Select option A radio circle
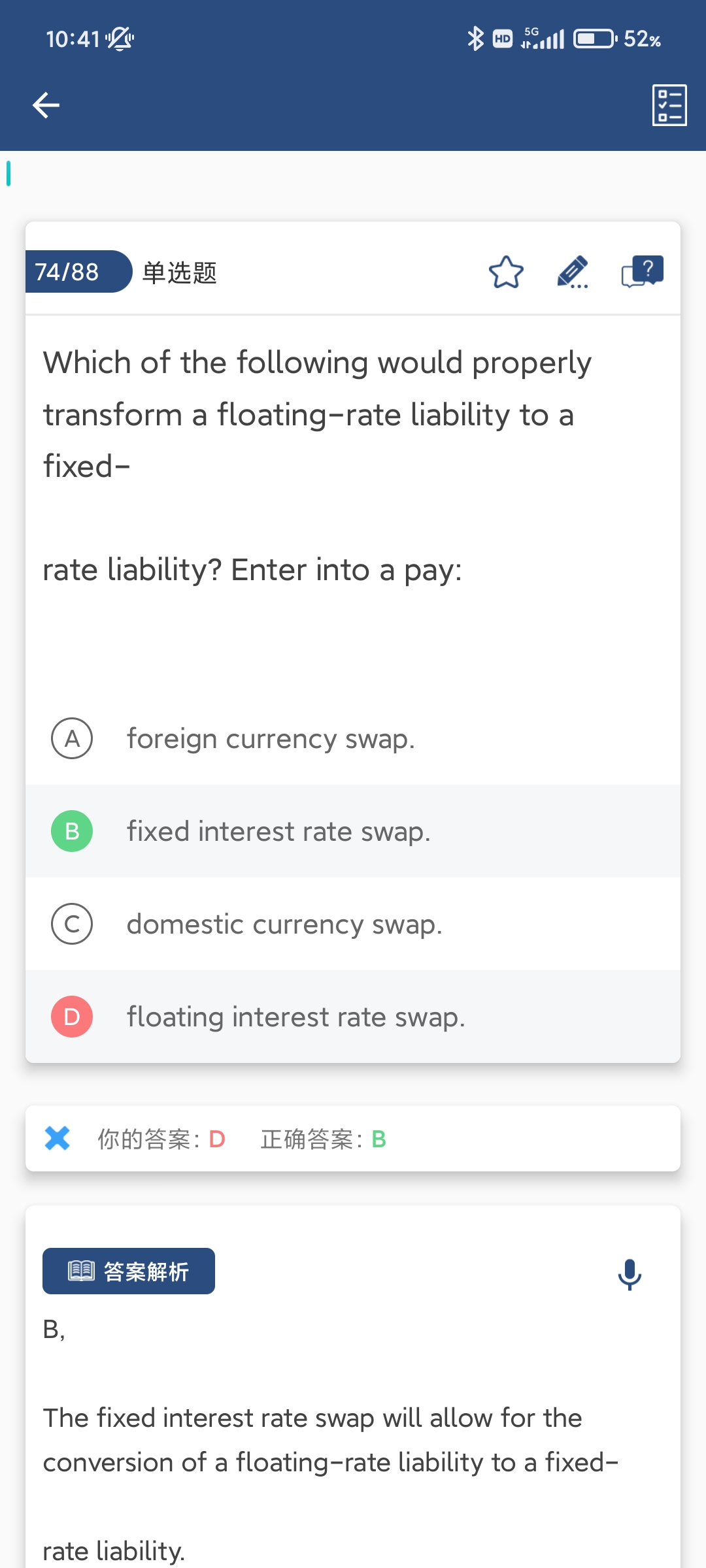This screenshot has width=706, height=1568. 72,738
